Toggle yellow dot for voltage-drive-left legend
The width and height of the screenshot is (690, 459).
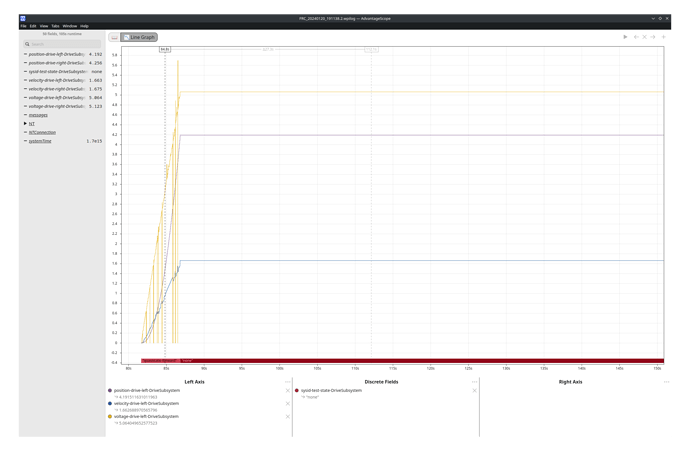click(110, 416)
